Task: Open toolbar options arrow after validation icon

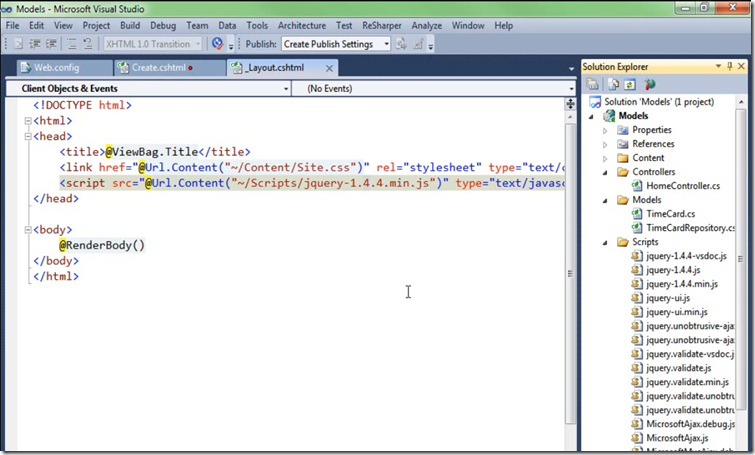Action: pyautogui.click(x=231, y=46)
